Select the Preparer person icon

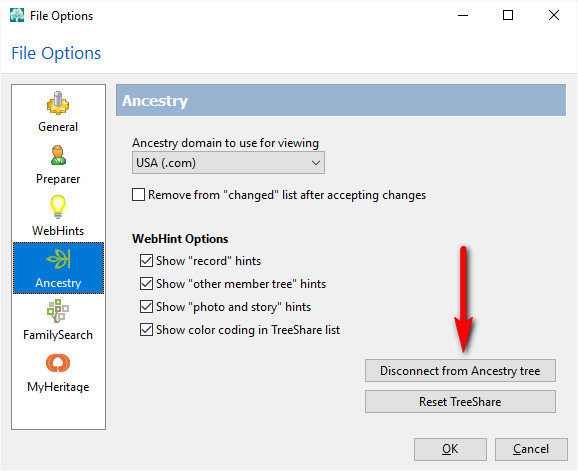pos(58,155)
